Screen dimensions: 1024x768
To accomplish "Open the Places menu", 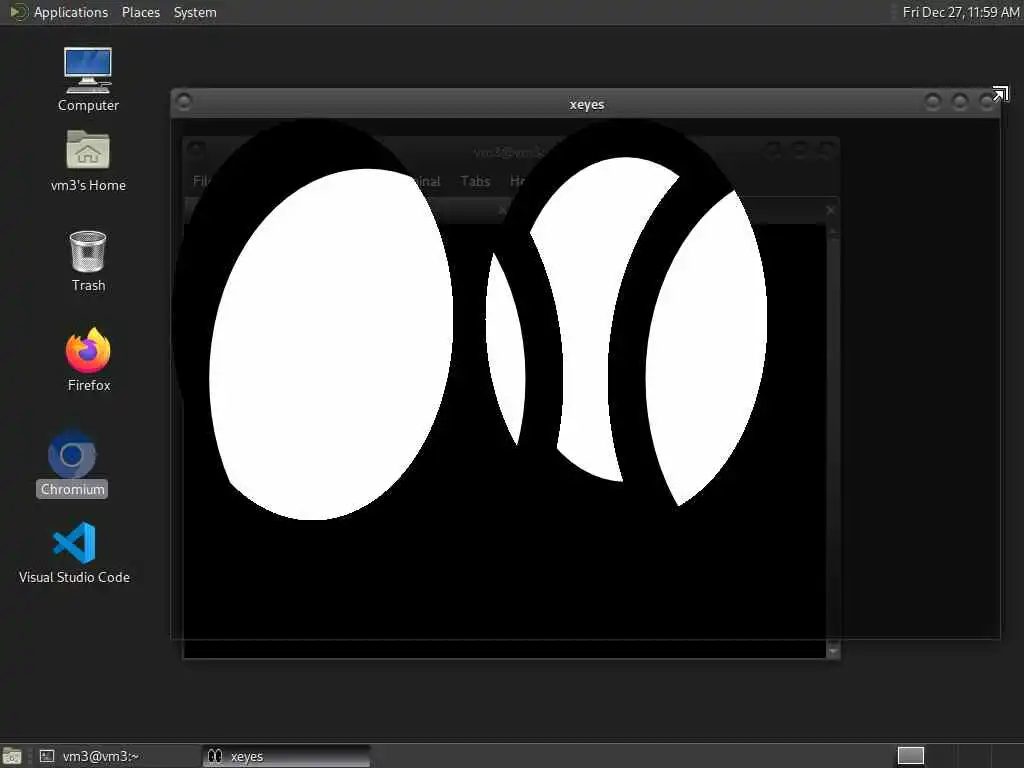I will pos(140,12).
